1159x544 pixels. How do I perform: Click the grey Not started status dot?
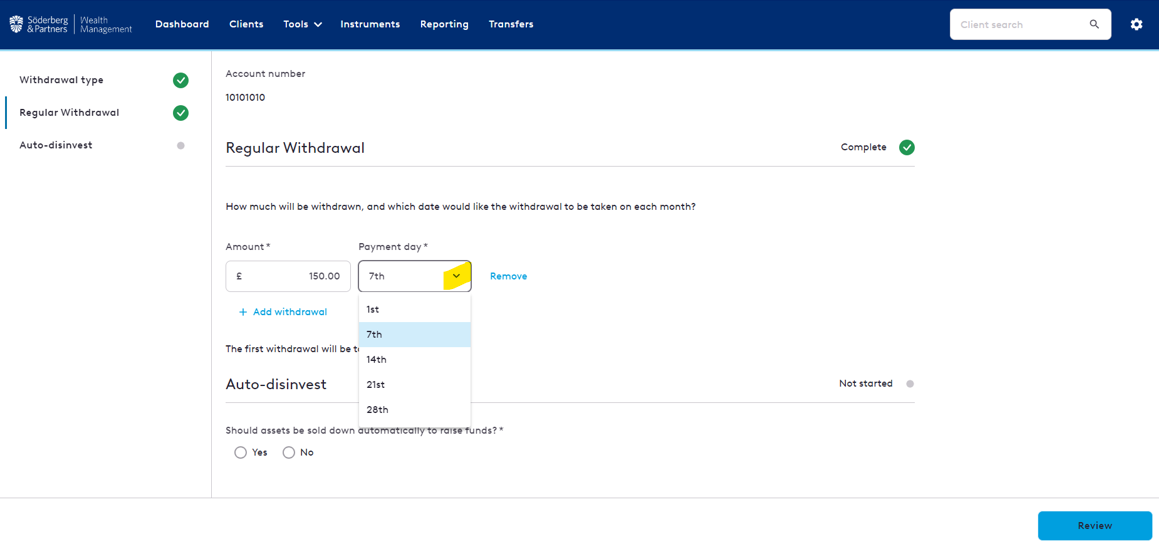(x=910, y=384)
